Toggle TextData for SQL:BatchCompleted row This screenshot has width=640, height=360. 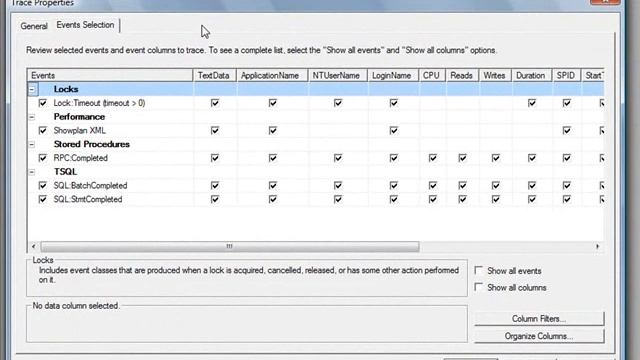point(215,186)
